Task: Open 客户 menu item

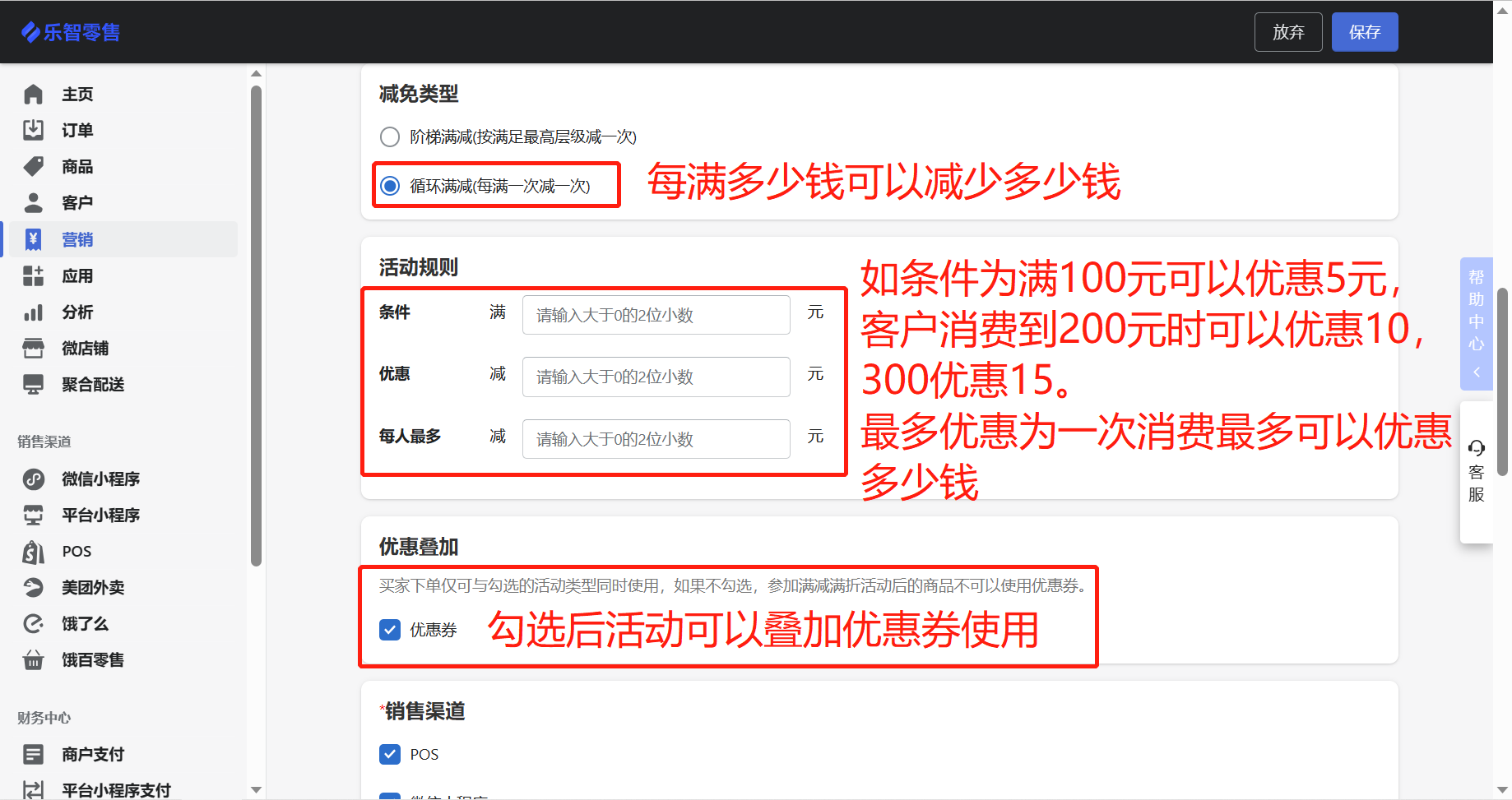Action: 77,202
